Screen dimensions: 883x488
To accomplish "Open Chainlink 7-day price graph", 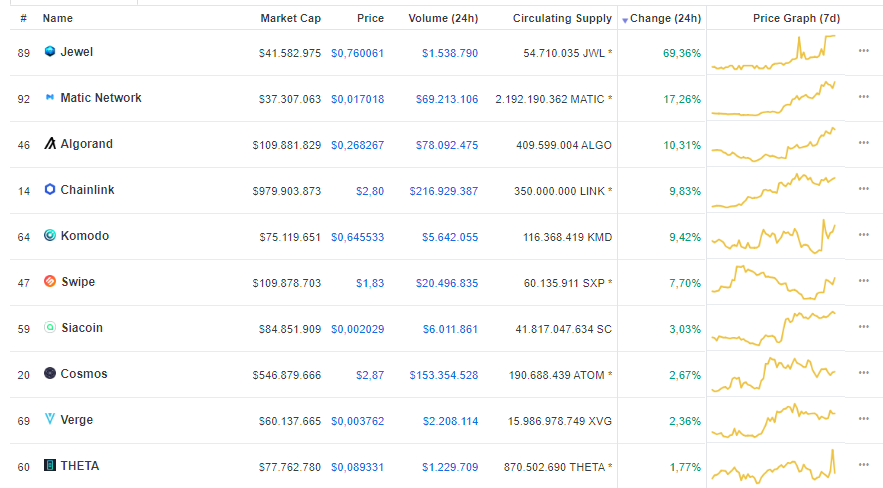I will click(774, 190).
